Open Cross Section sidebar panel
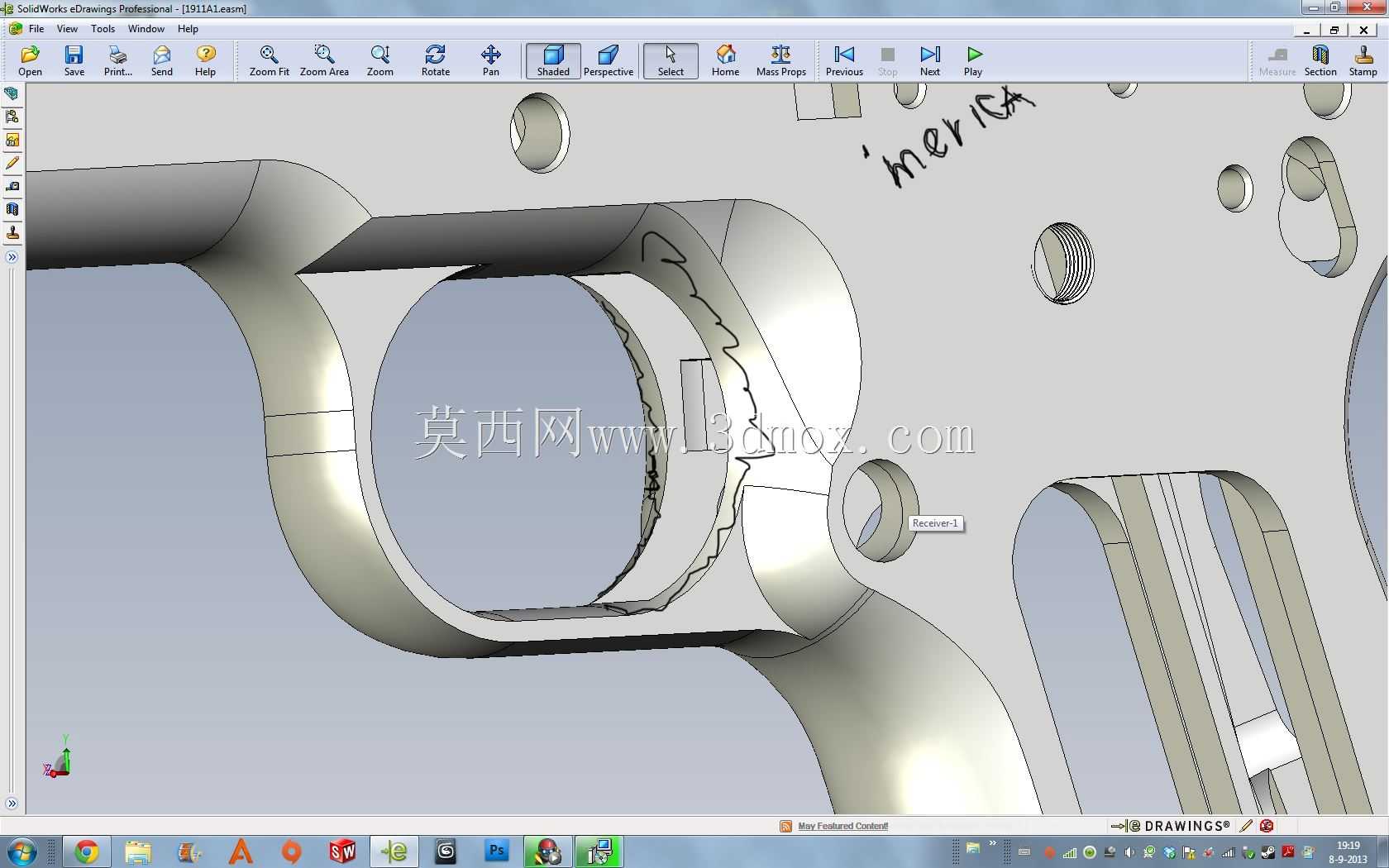 [x=12, y=210]
